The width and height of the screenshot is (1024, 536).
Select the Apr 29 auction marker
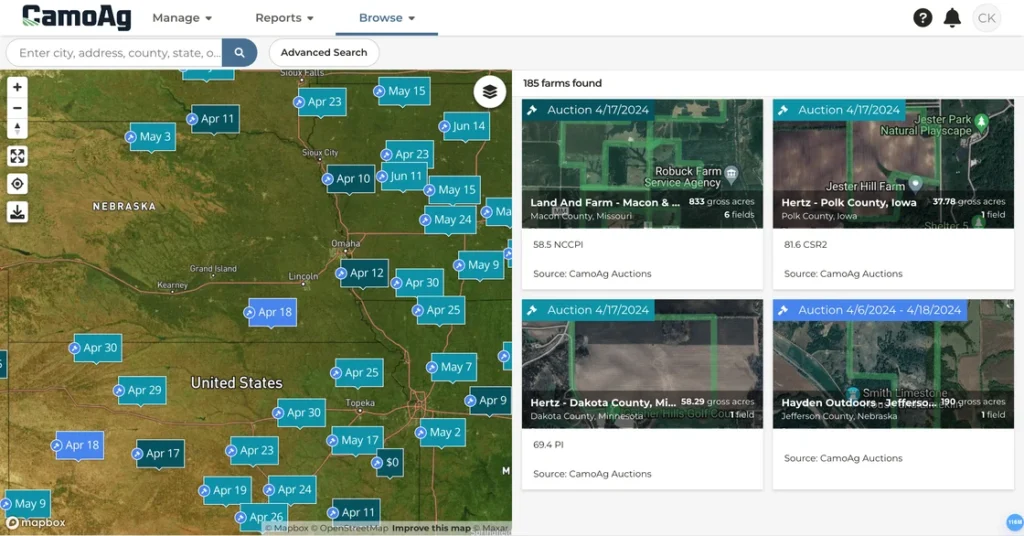[x=140, y=390]
